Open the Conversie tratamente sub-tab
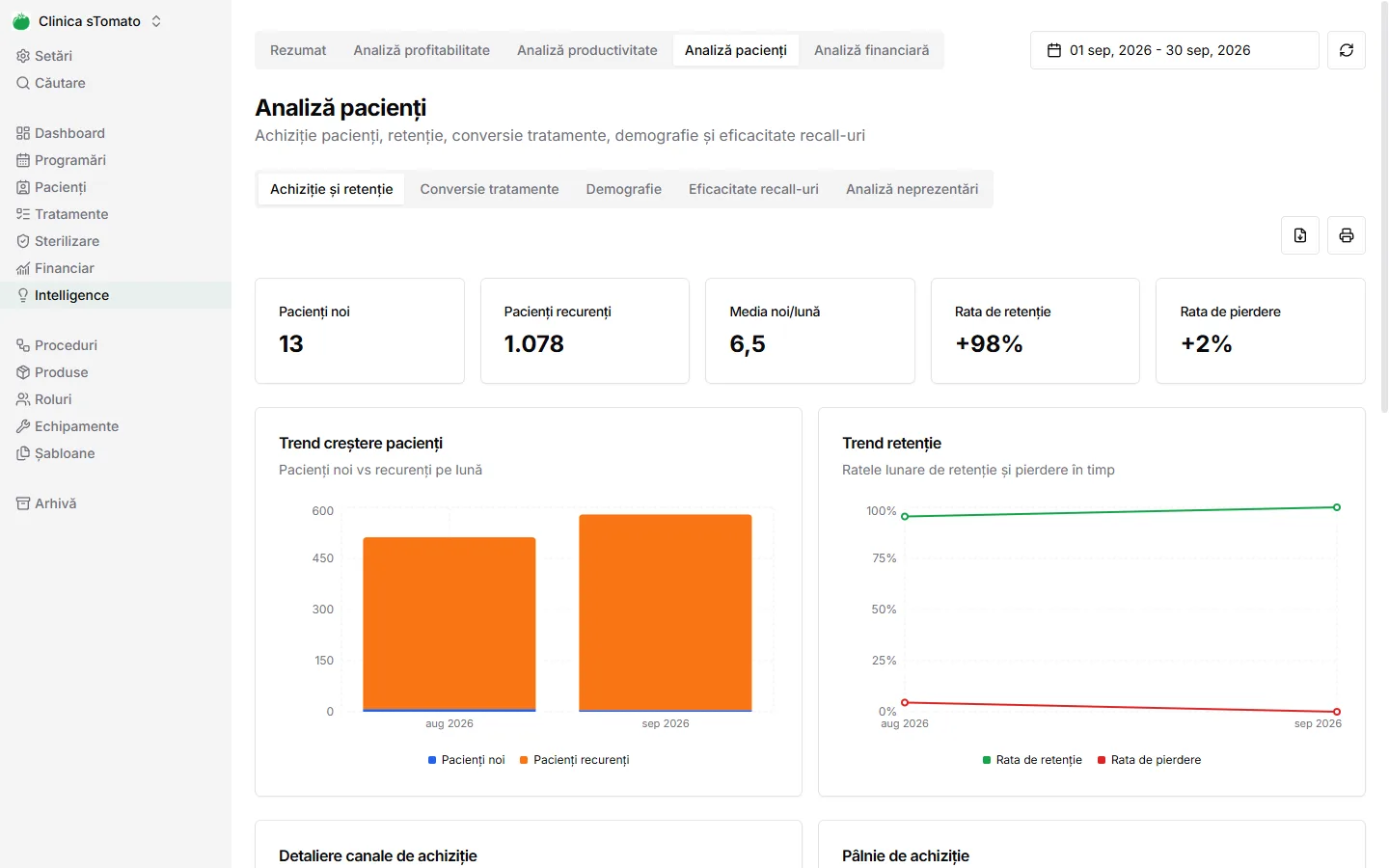 (489, 189)
